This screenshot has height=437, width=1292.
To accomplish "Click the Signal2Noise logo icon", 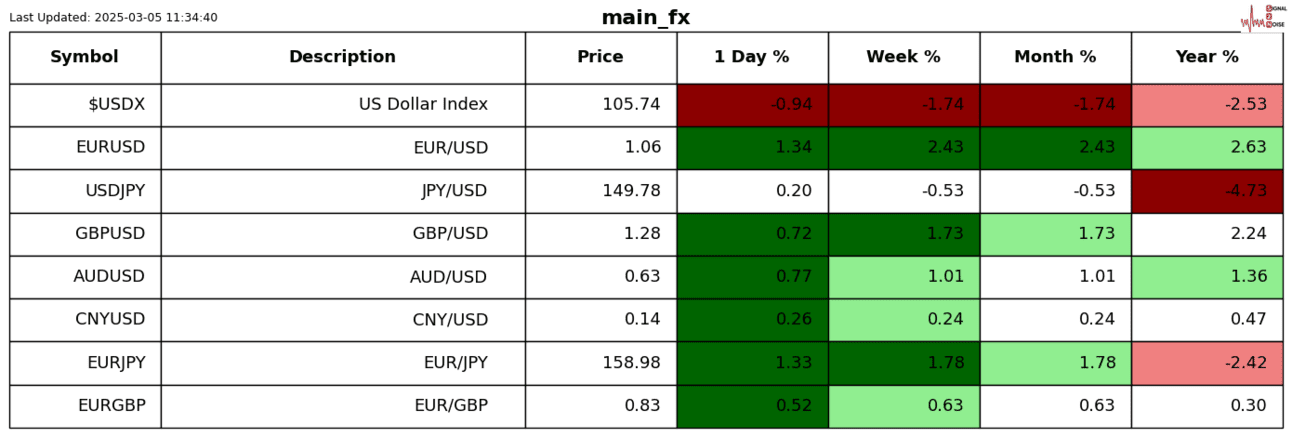I will [x=1261, y=17].
